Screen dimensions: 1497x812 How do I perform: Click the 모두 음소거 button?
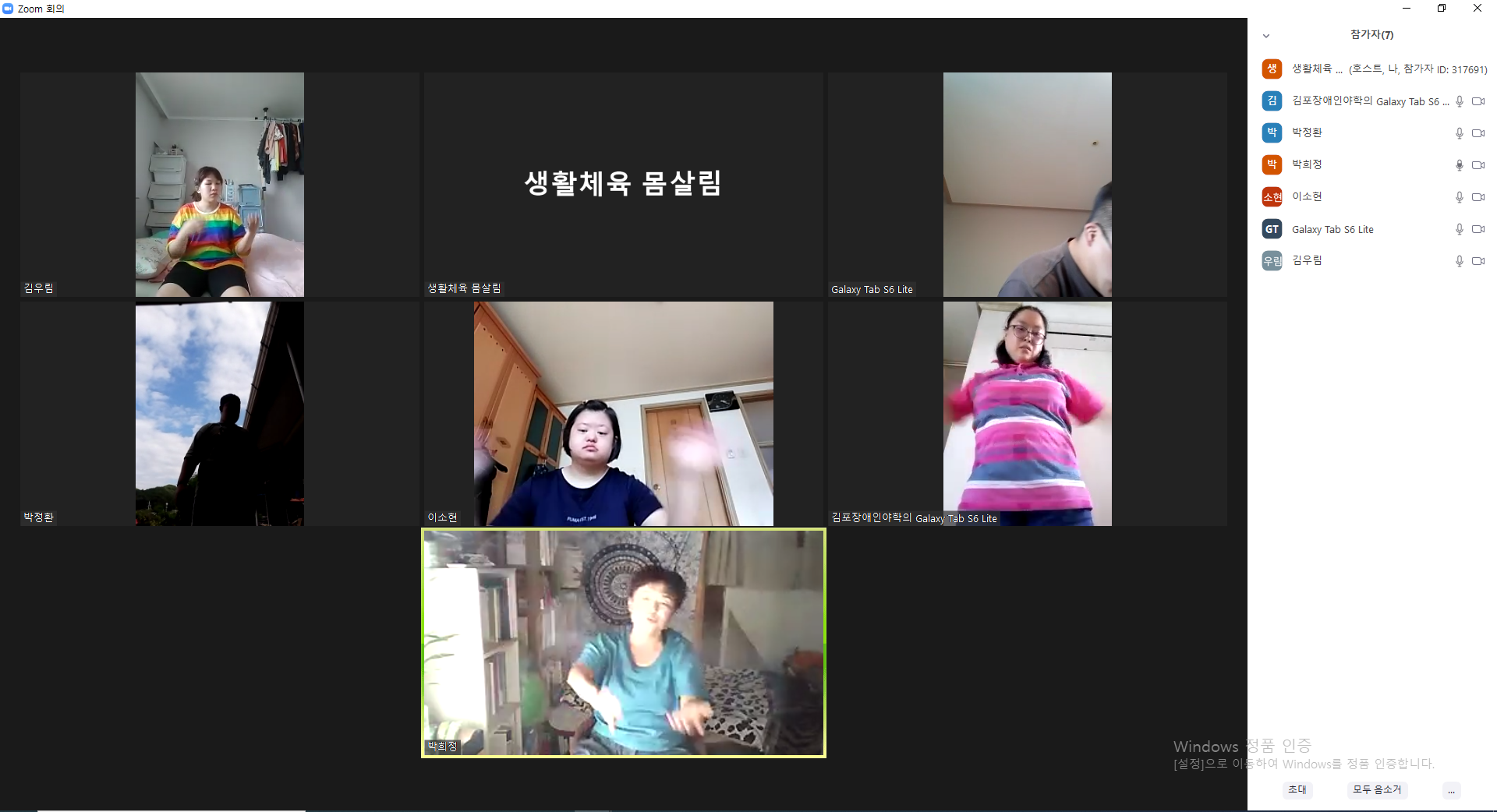1377,789
